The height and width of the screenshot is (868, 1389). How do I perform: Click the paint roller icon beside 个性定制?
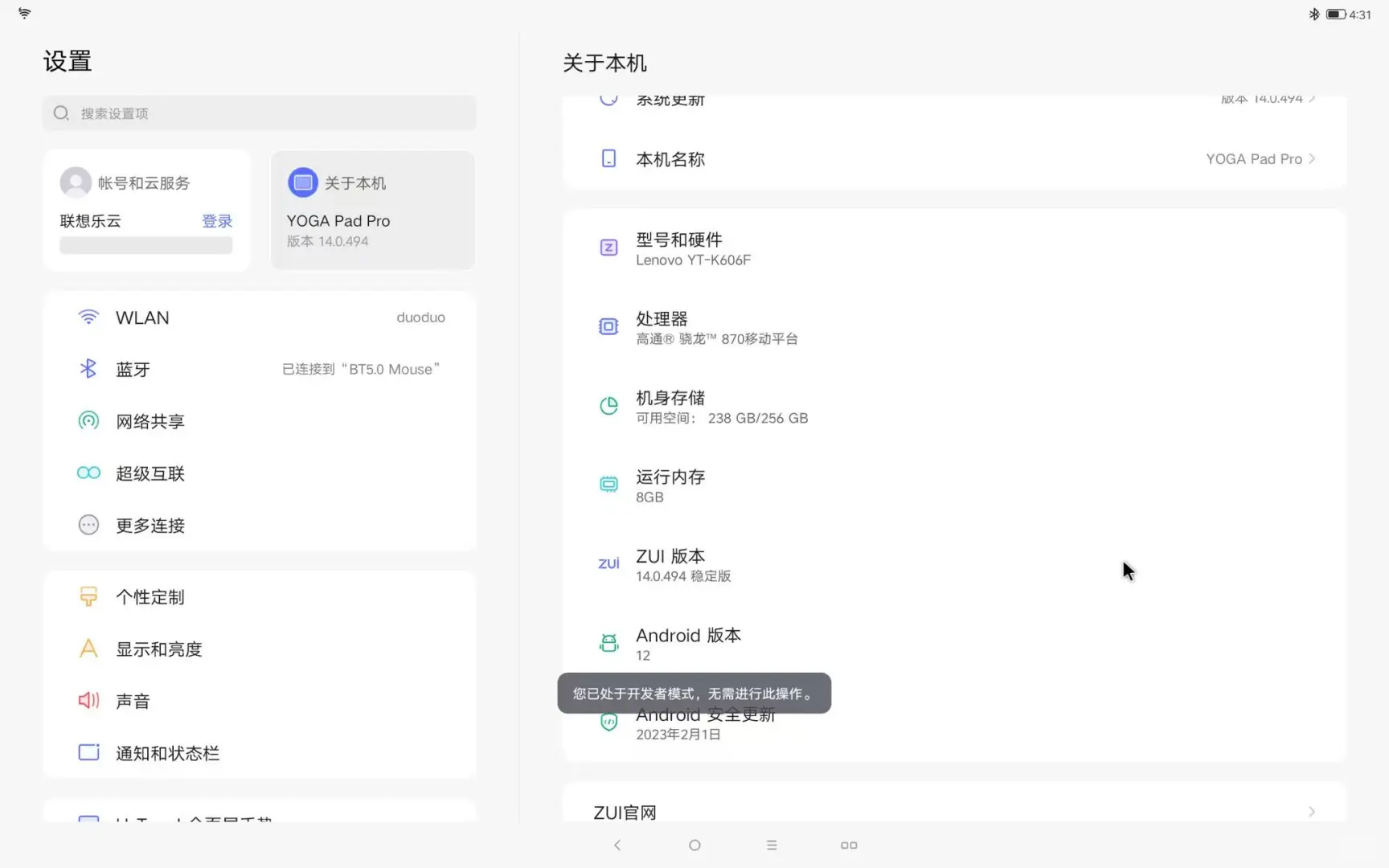tap(88, 596)
